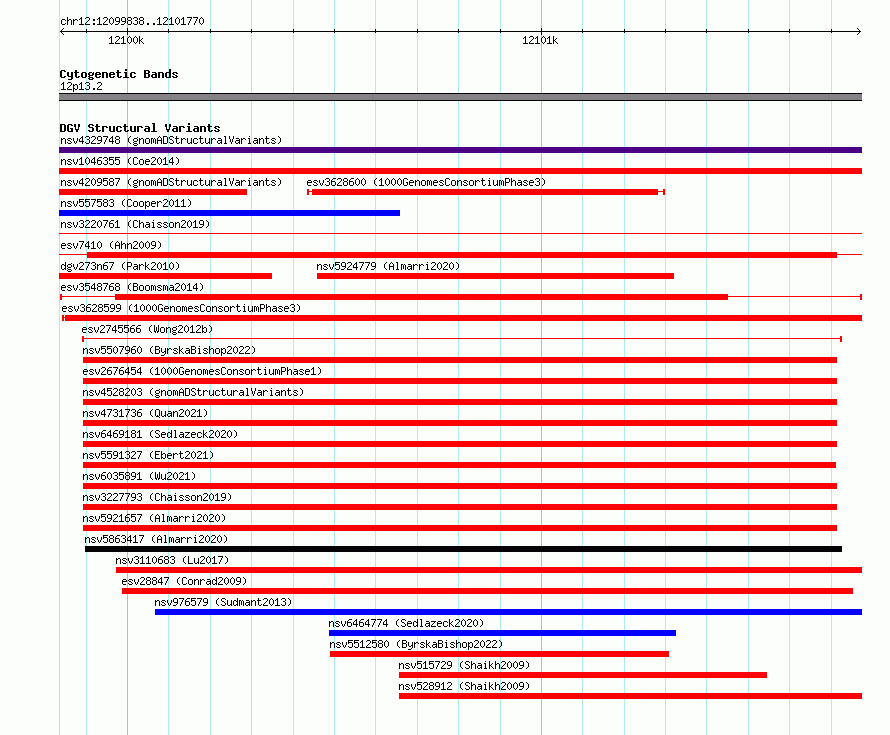Click the nsv4528203 gnomADStructuralVariants label
This screenshot has height=735, width=890.
pos(193,392)
